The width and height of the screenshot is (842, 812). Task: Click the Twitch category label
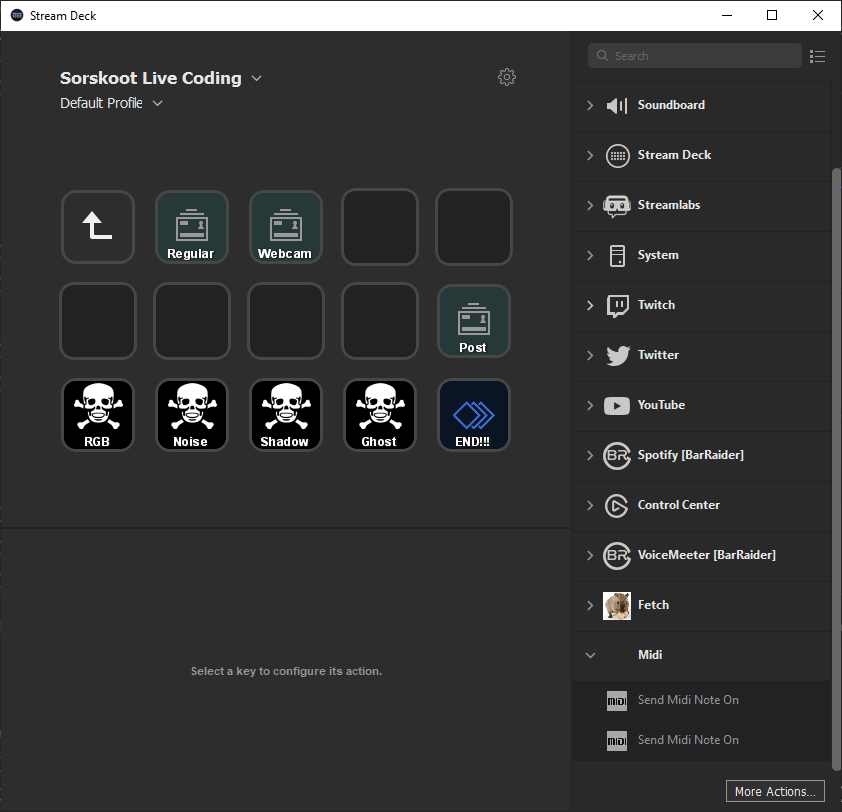coord(656,305)
